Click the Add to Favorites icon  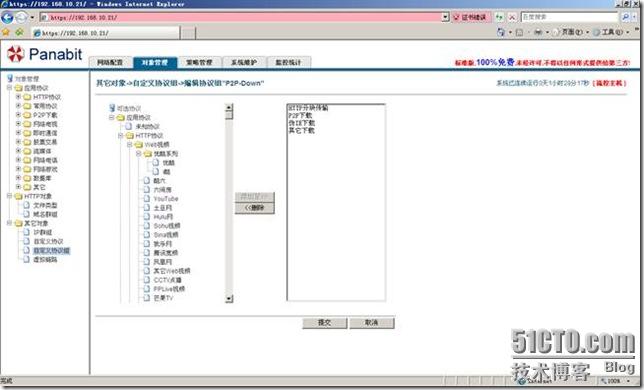(19, 32)
